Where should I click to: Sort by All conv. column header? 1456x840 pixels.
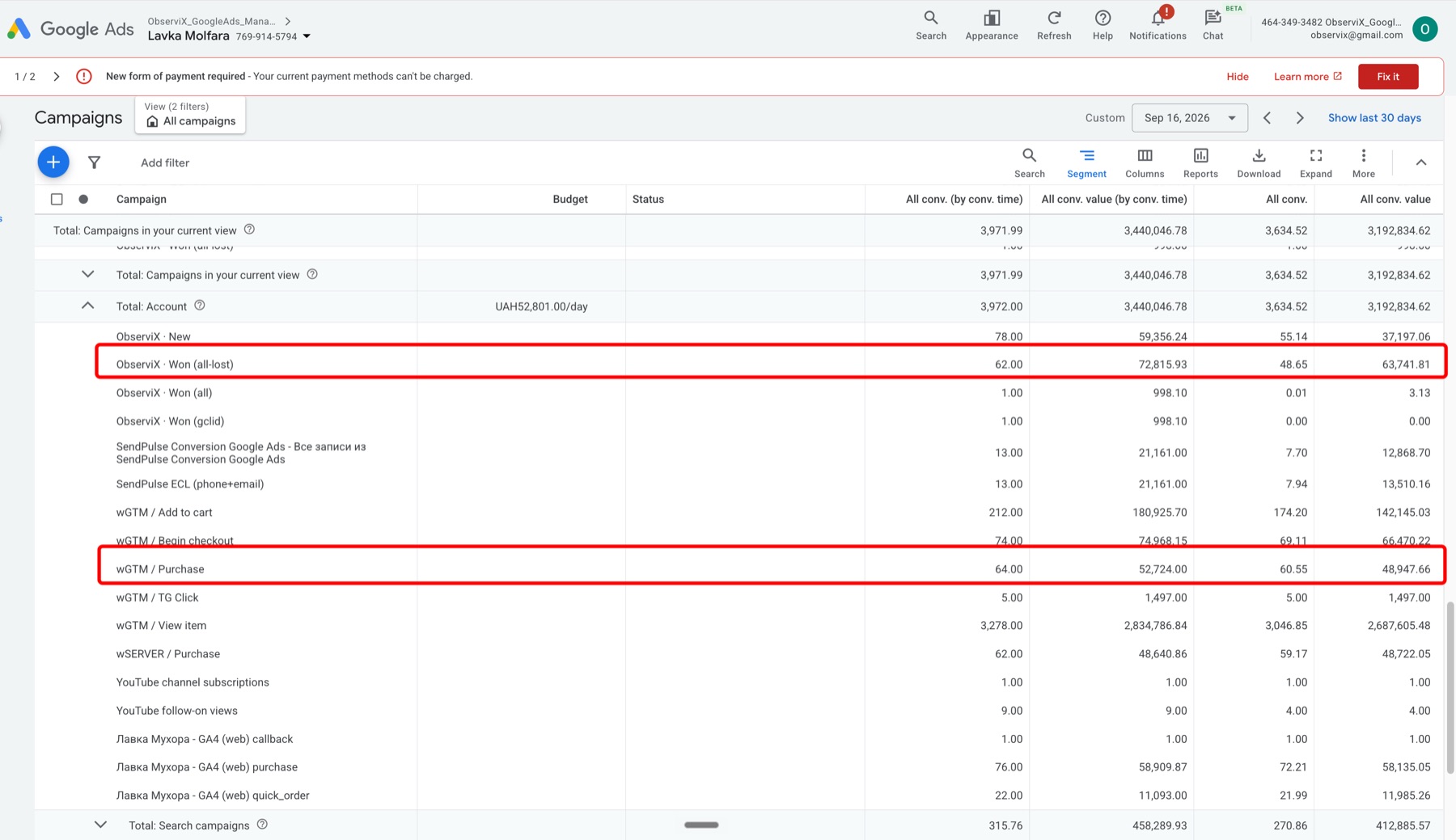[x=1286, y=199]
